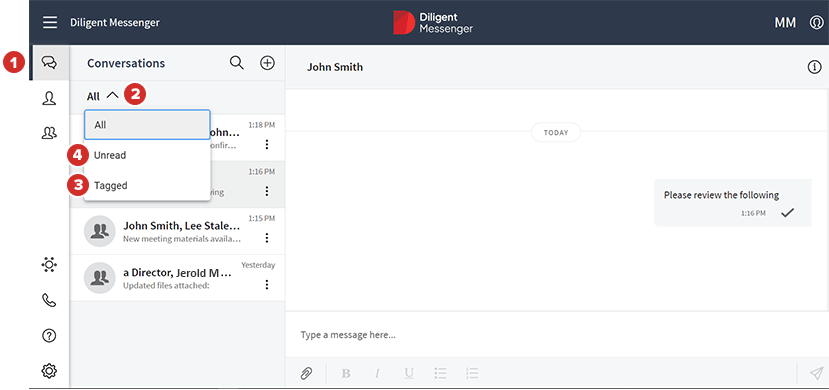The height and width of the screenshot is (390, 829).
Task: Open the Contacts single-person icon
Action: point(49,98)
